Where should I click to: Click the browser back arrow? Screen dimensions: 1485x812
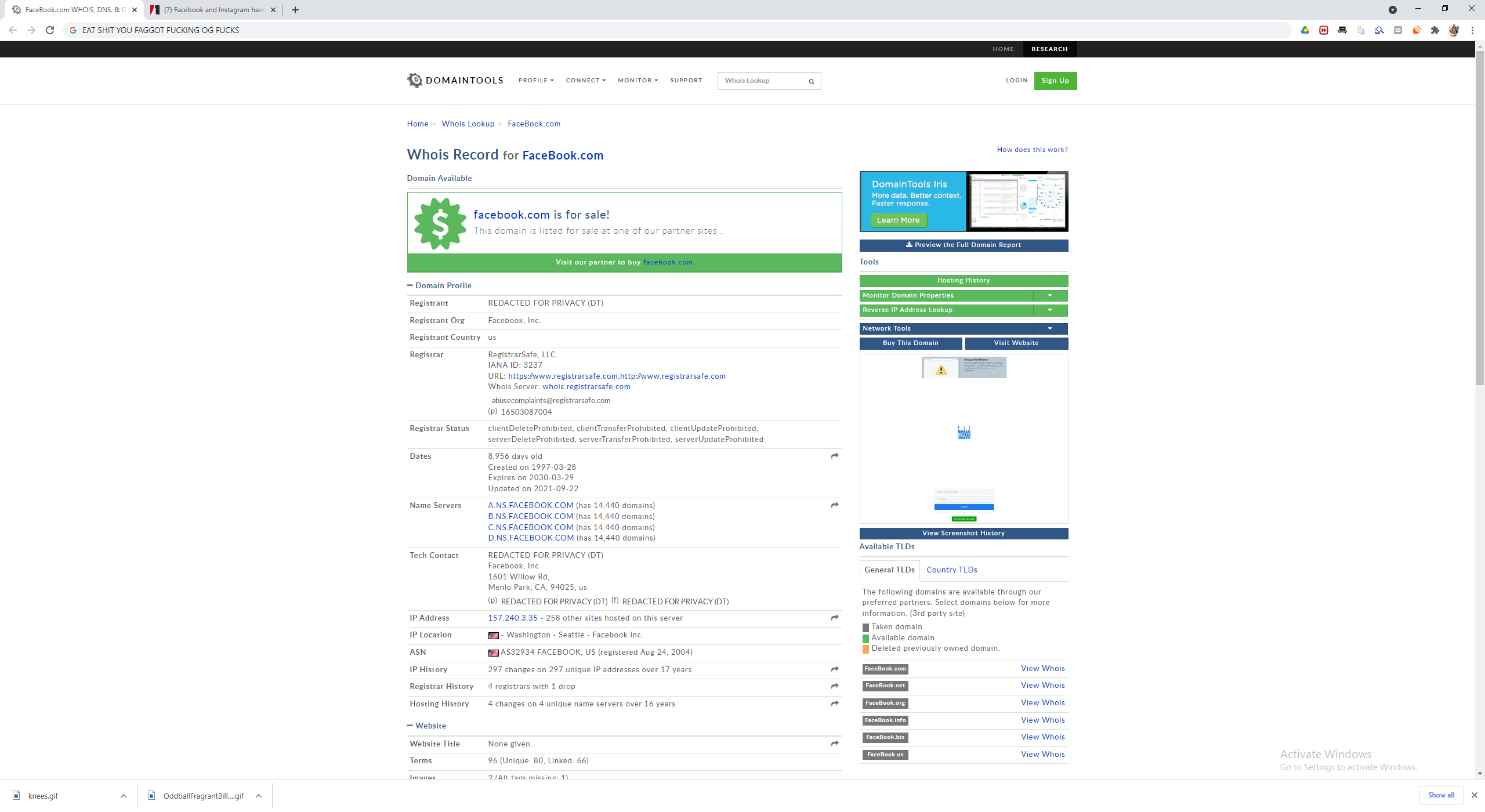(x=13, y=30)
